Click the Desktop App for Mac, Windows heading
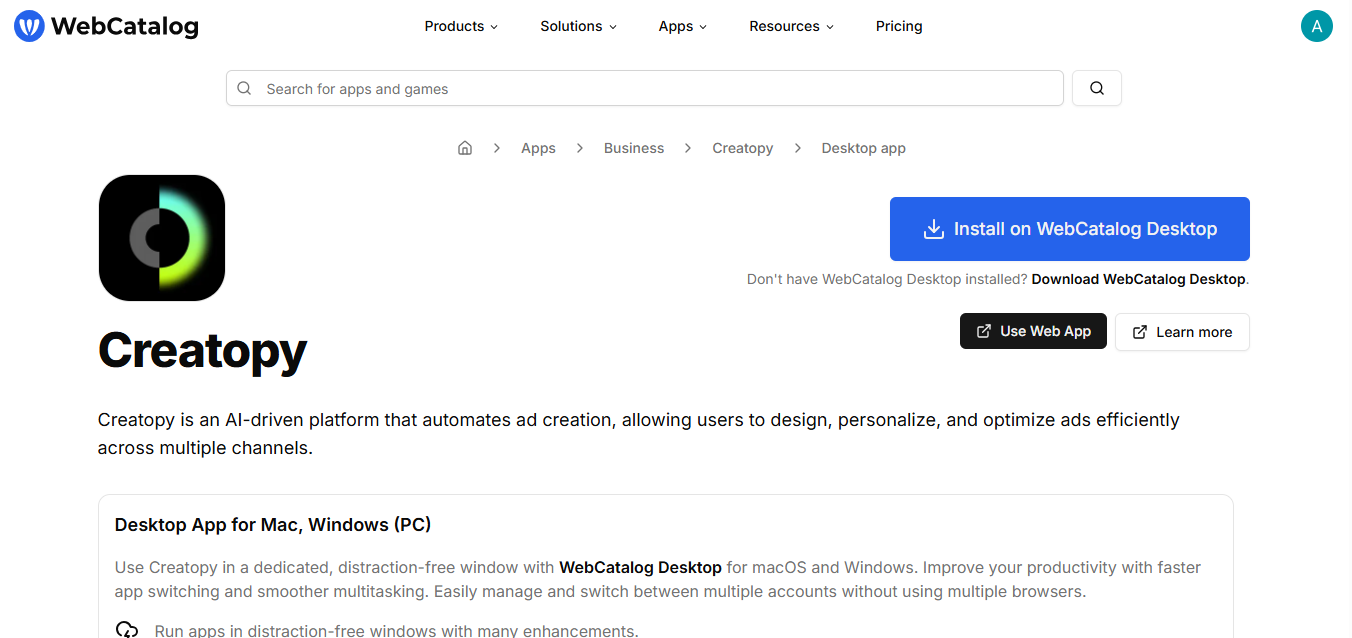The height and width of the screenshot is (638, 1352). point(273,524)
